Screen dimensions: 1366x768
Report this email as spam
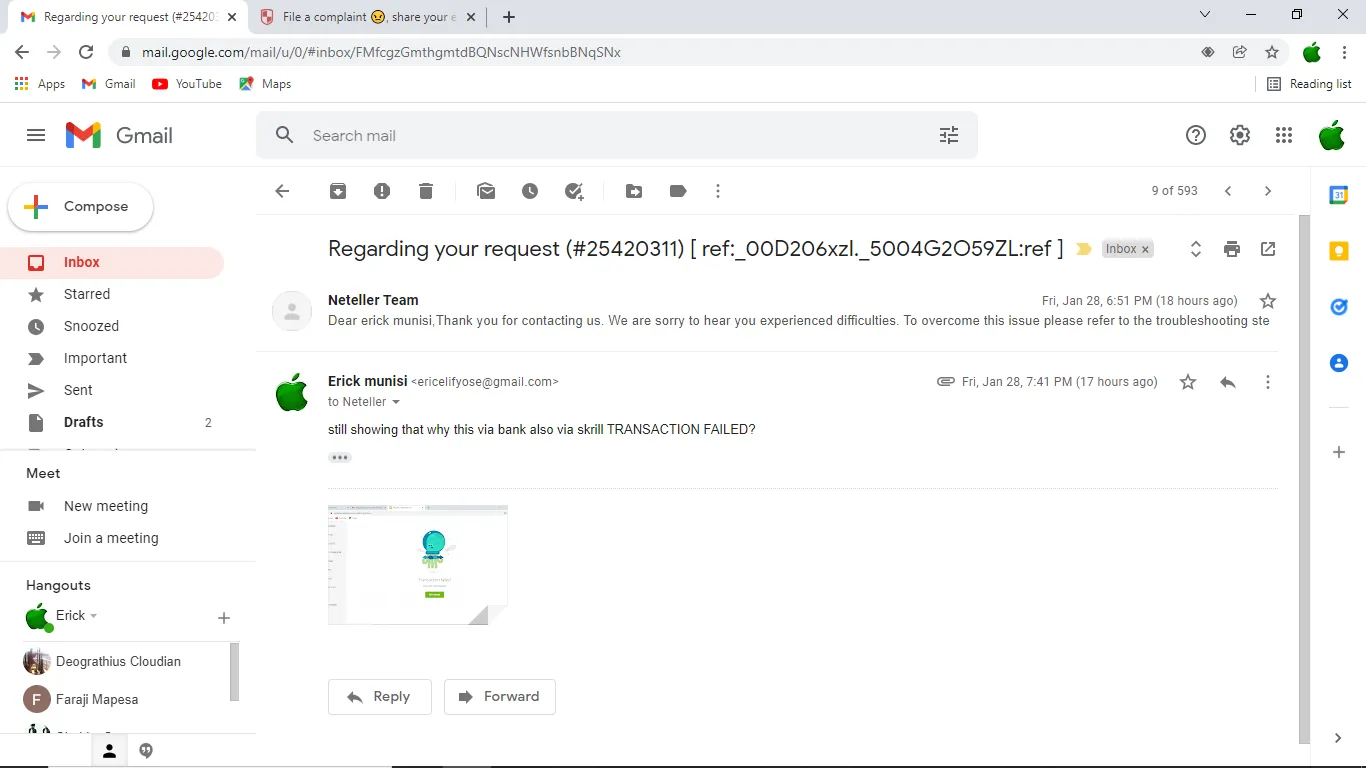382,191
